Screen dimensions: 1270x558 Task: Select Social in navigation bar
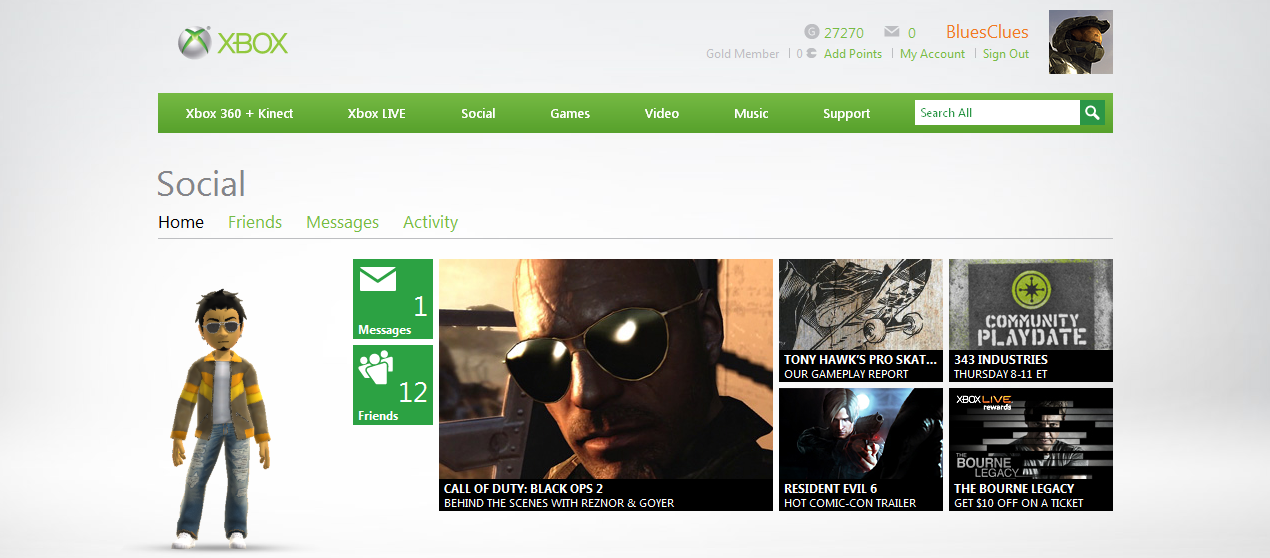coord(478,113)
